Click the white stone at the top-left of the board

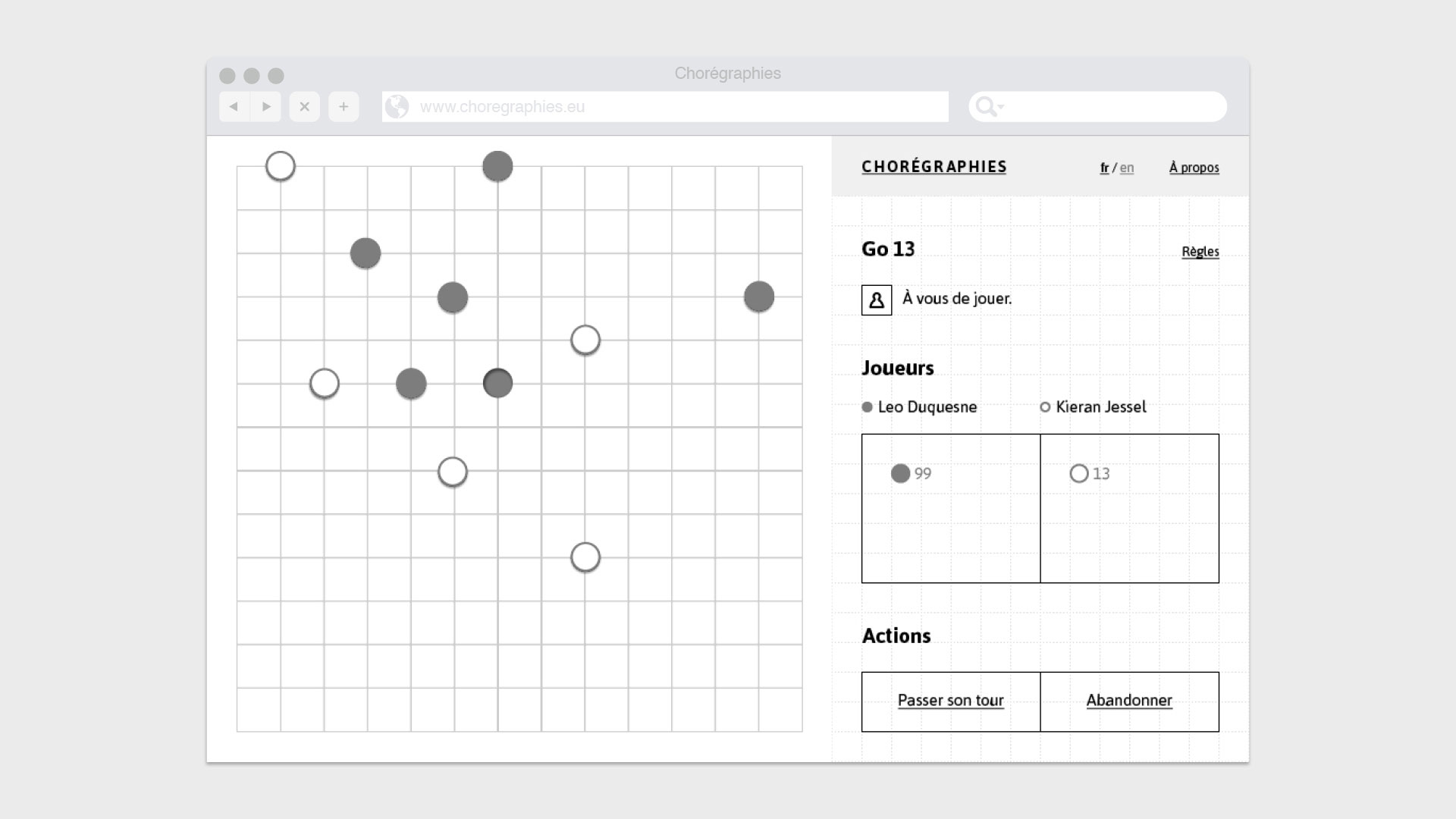(x=281, y=166)
